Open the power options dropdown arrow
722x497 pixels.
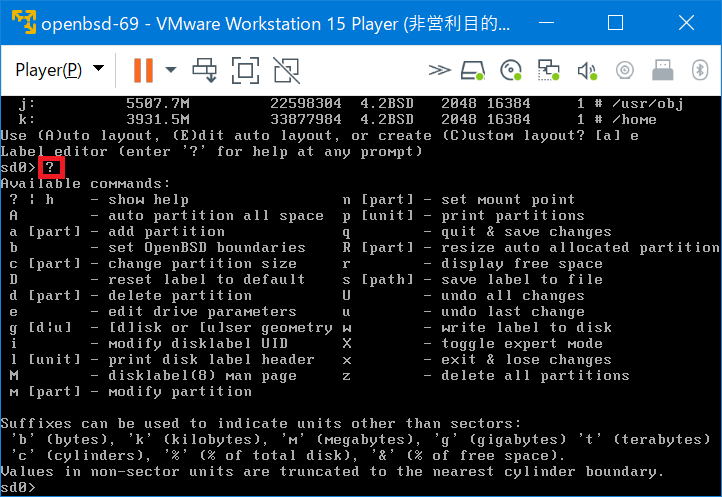coord(171,70)
